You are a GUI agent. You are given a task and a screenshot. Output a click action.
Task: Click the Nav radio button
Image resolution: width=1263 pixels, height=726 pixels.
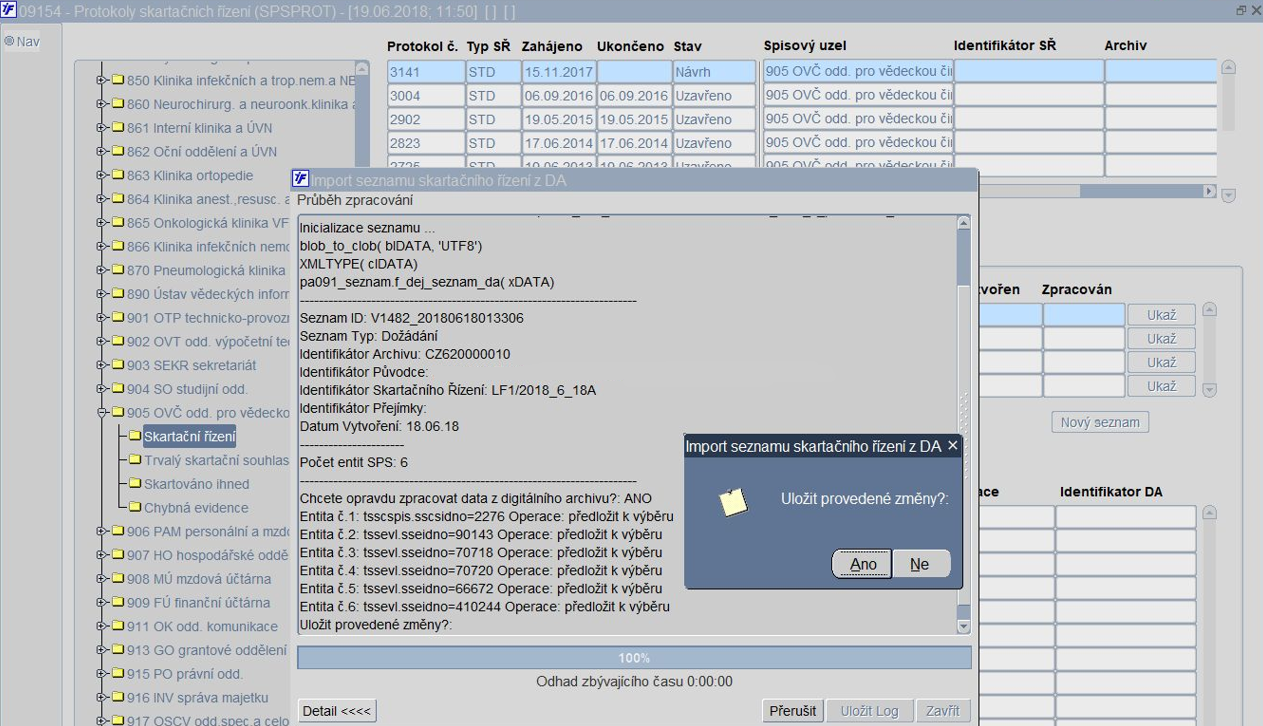[x=10, y=42]
